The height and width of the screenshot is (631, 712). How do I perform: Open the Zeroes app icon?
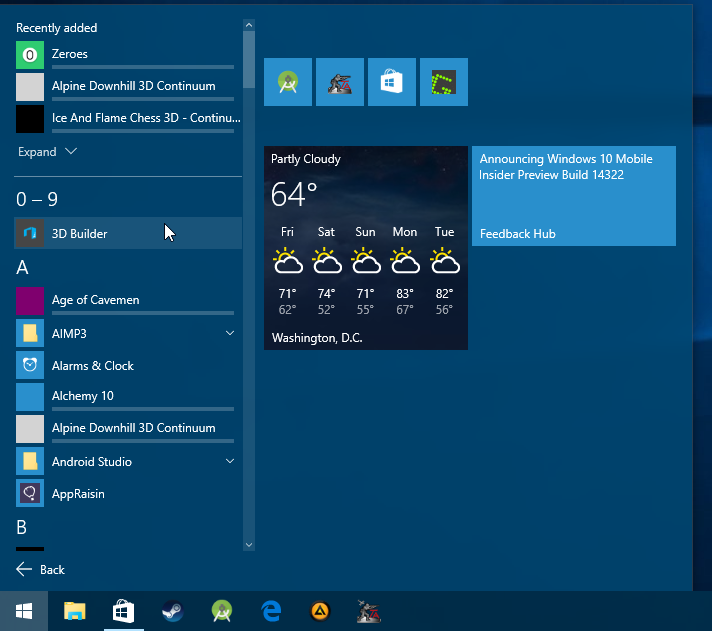tap(30, 55)
